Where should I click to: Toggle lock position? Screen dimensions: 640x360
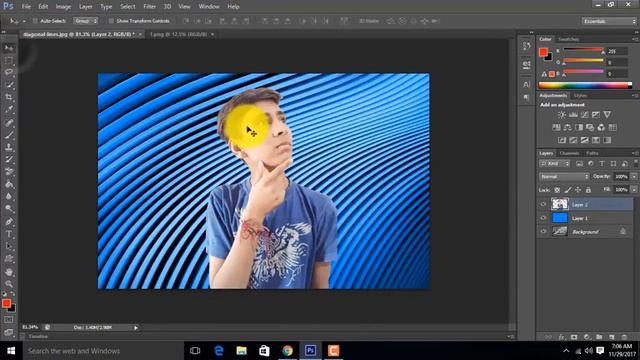[578, 190]
